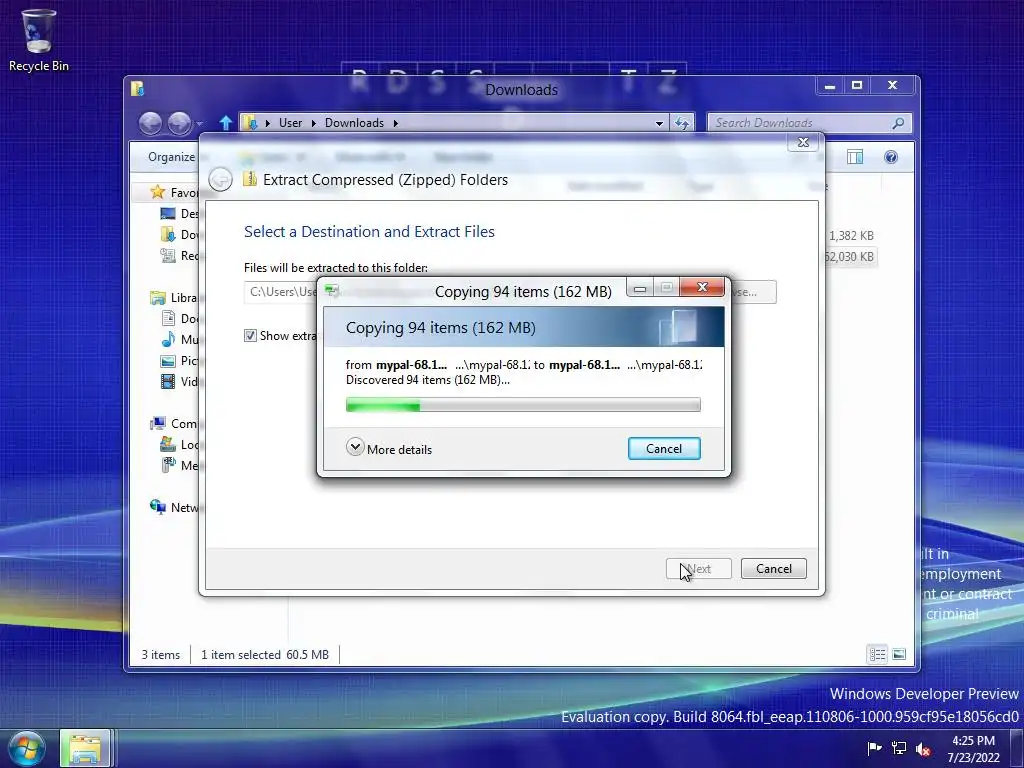Click the Downloads window folder icon in the title bar
Viewport: 1024px width, 768px height.
(137, 89)
